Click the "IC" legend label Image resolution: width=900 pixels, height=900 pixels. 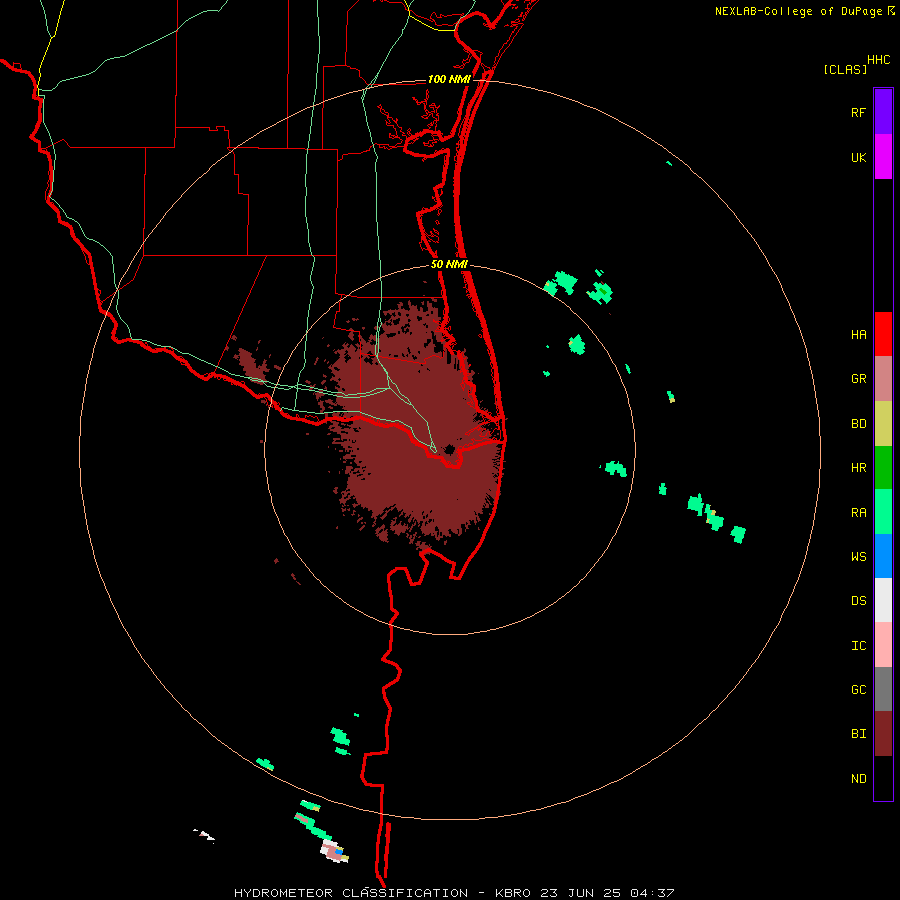(858, 646)
